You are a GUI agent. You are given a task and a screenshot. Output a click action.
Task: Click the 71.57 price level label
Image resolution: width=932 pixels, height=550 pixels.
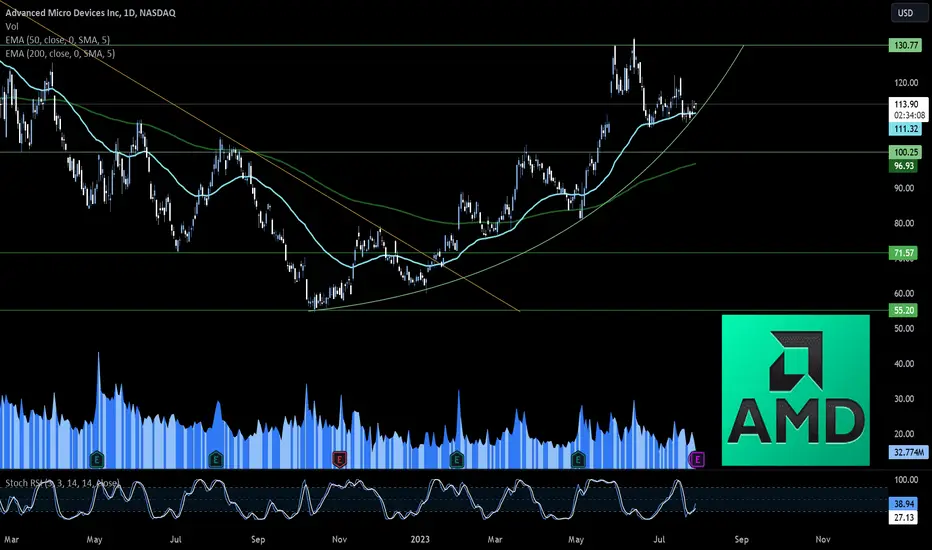(903, 253)
